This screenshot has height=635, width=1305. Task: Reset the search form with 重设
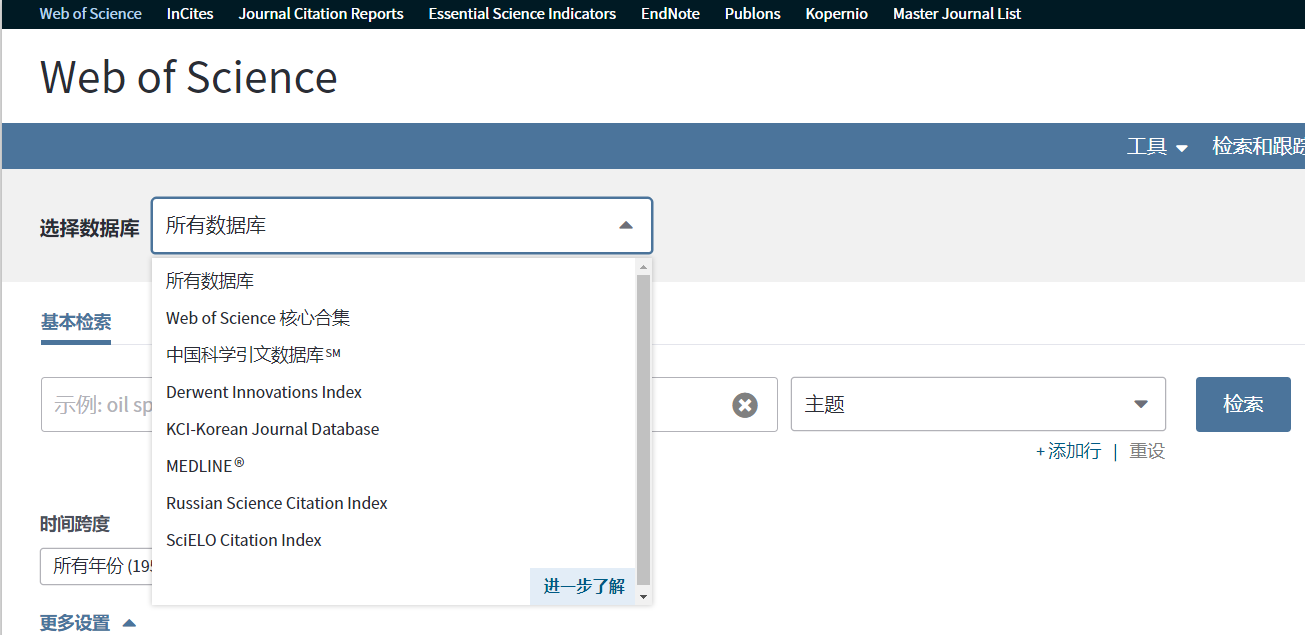[x=1147, y=451]
